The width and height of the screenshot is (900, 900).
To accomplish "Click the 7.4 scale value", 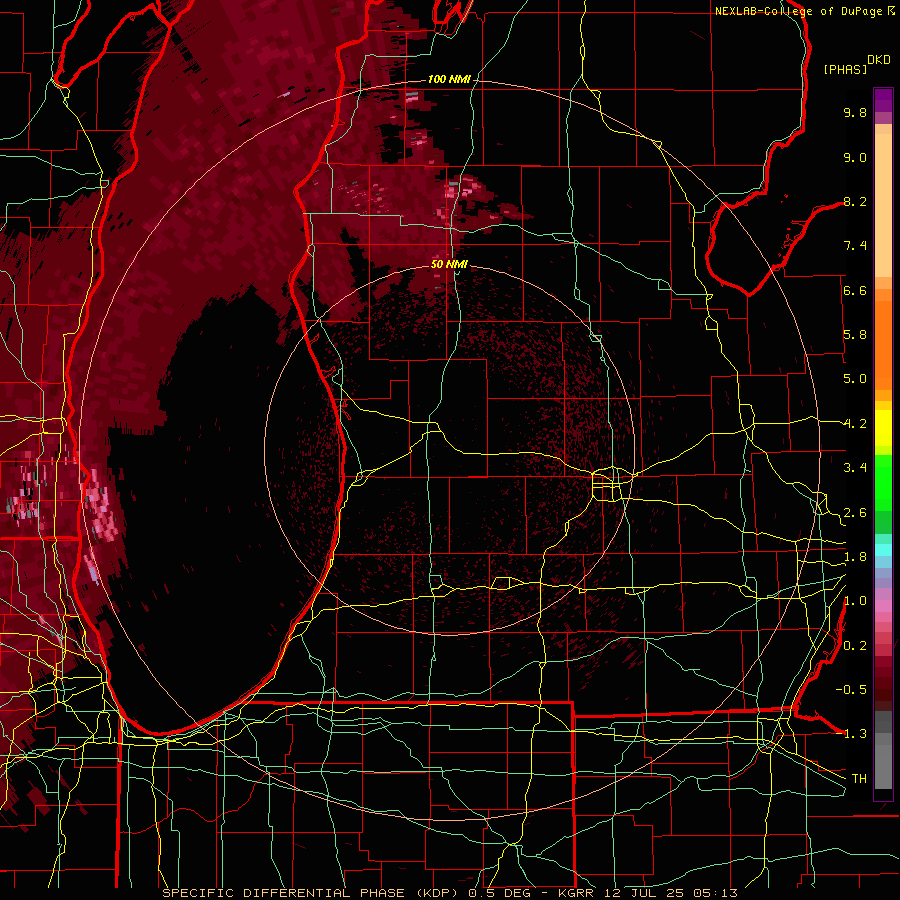I will pos(855,246).
